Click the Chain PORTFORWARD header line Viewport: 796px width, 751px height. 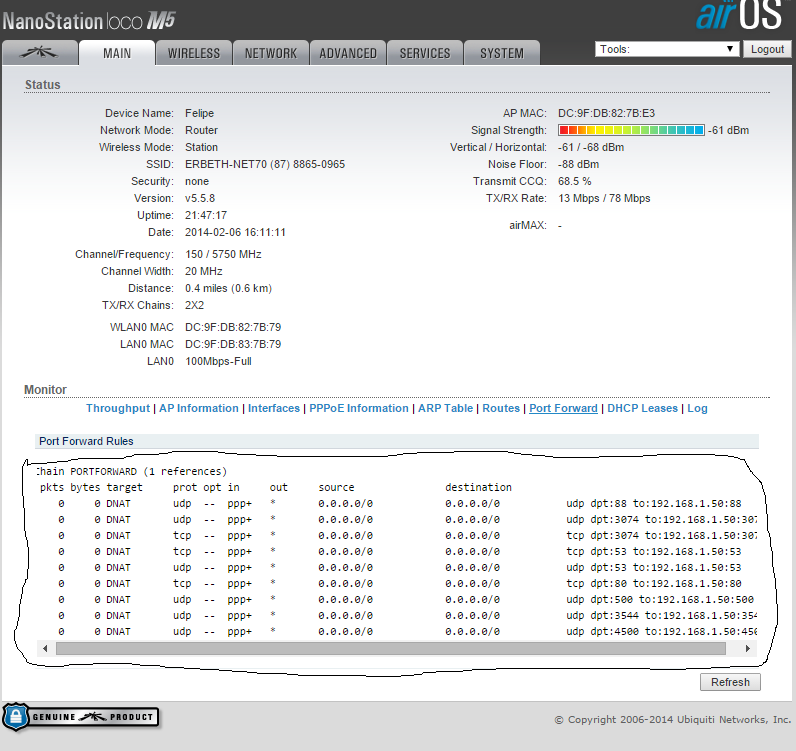pyautogui.click(x=131, y=472)
